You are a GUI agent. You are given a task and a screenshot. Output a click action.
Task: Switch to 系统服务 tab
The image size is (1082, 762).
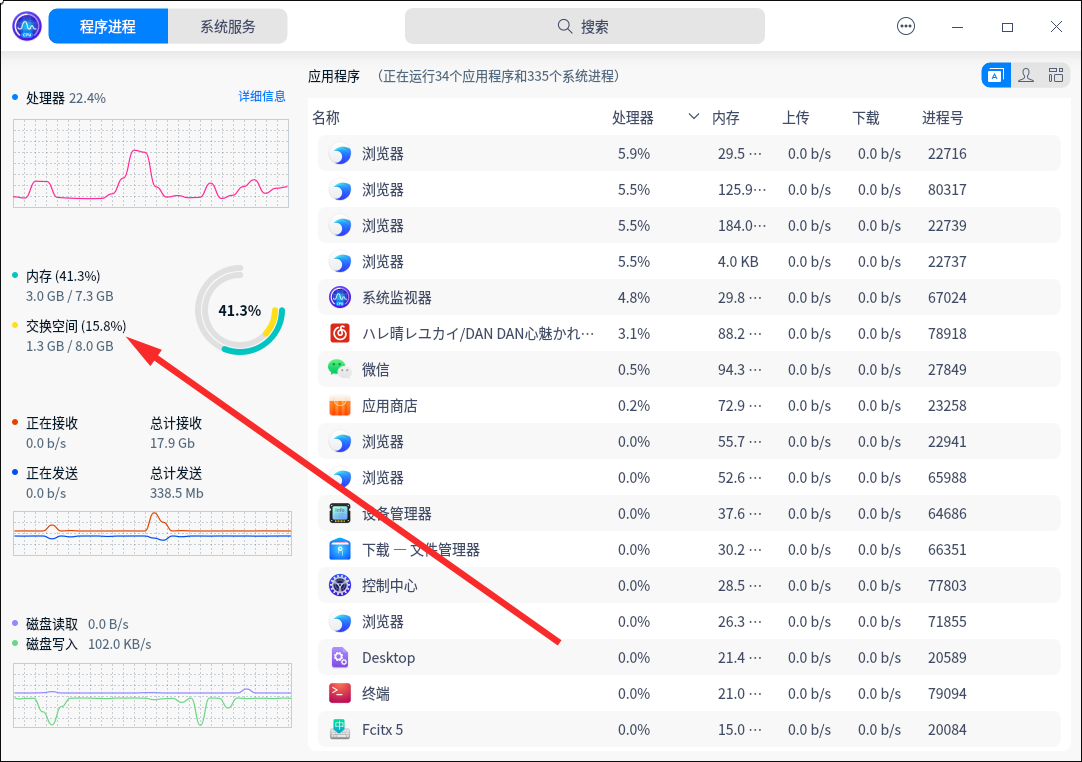pyautogui.click(x=228, y=26)
